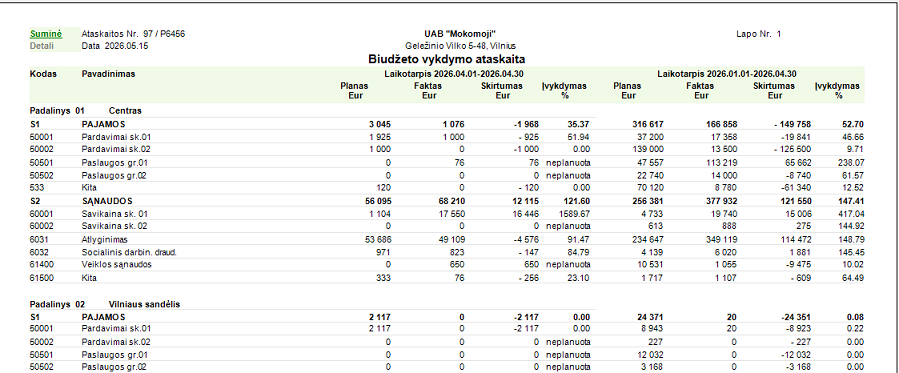
Task: Click the value 139 000 in Pardavimai sk.02 row
Action: [648, 150]
